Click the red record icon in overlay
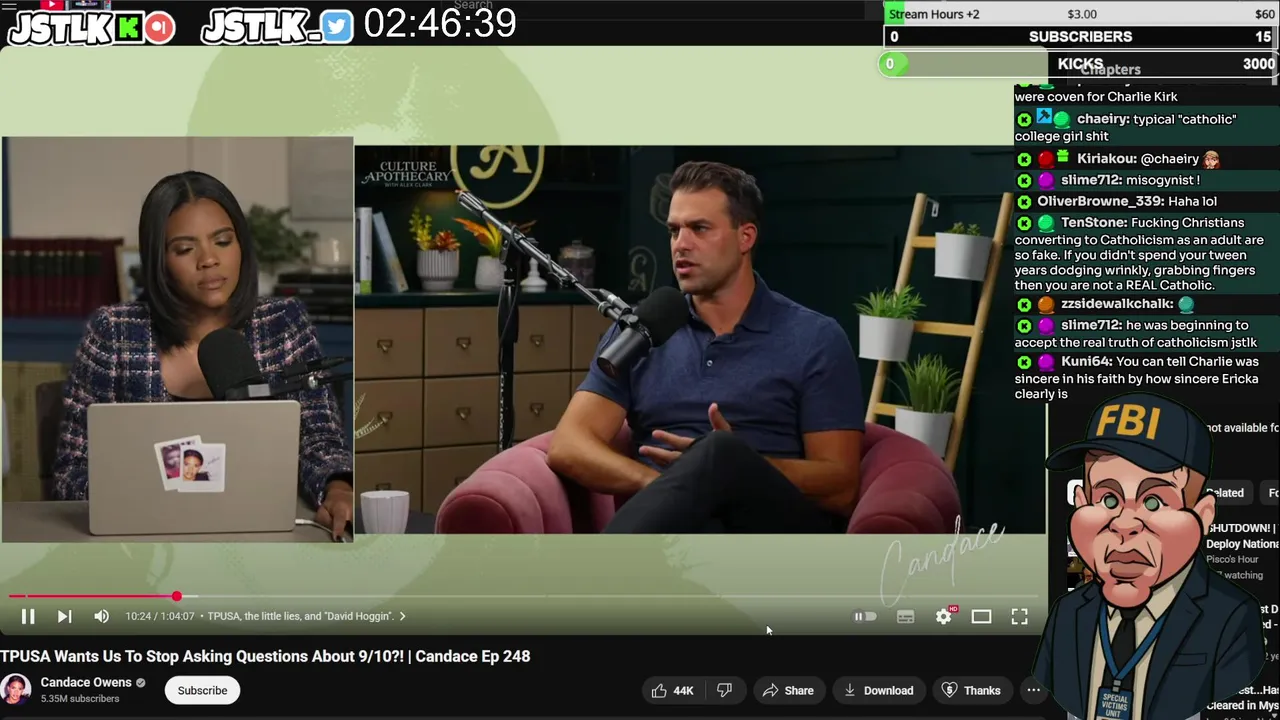Screen dimensions: 1280x720 159,28
